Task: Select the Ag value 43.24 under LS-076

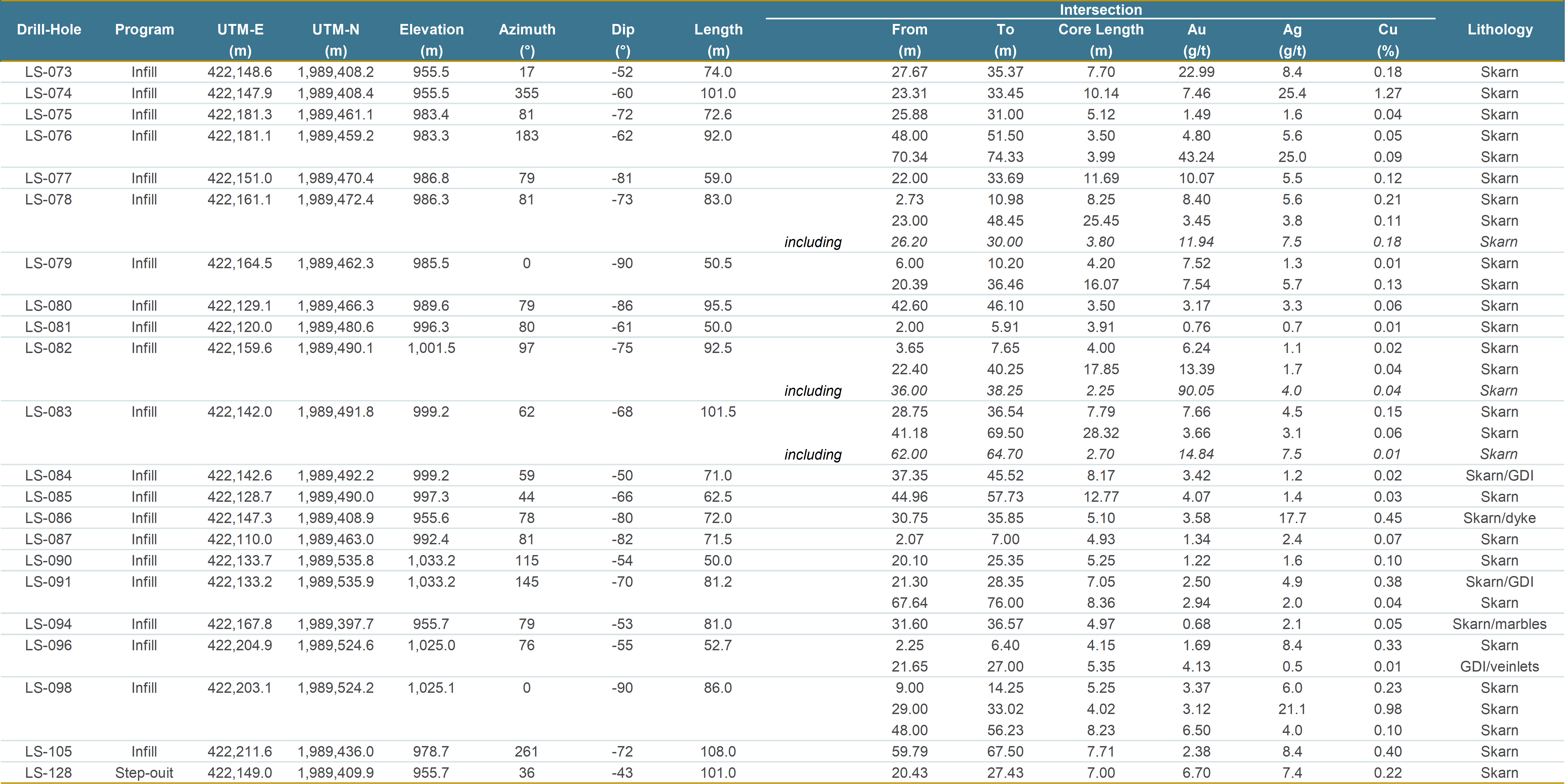Action: coord(1196,157)
